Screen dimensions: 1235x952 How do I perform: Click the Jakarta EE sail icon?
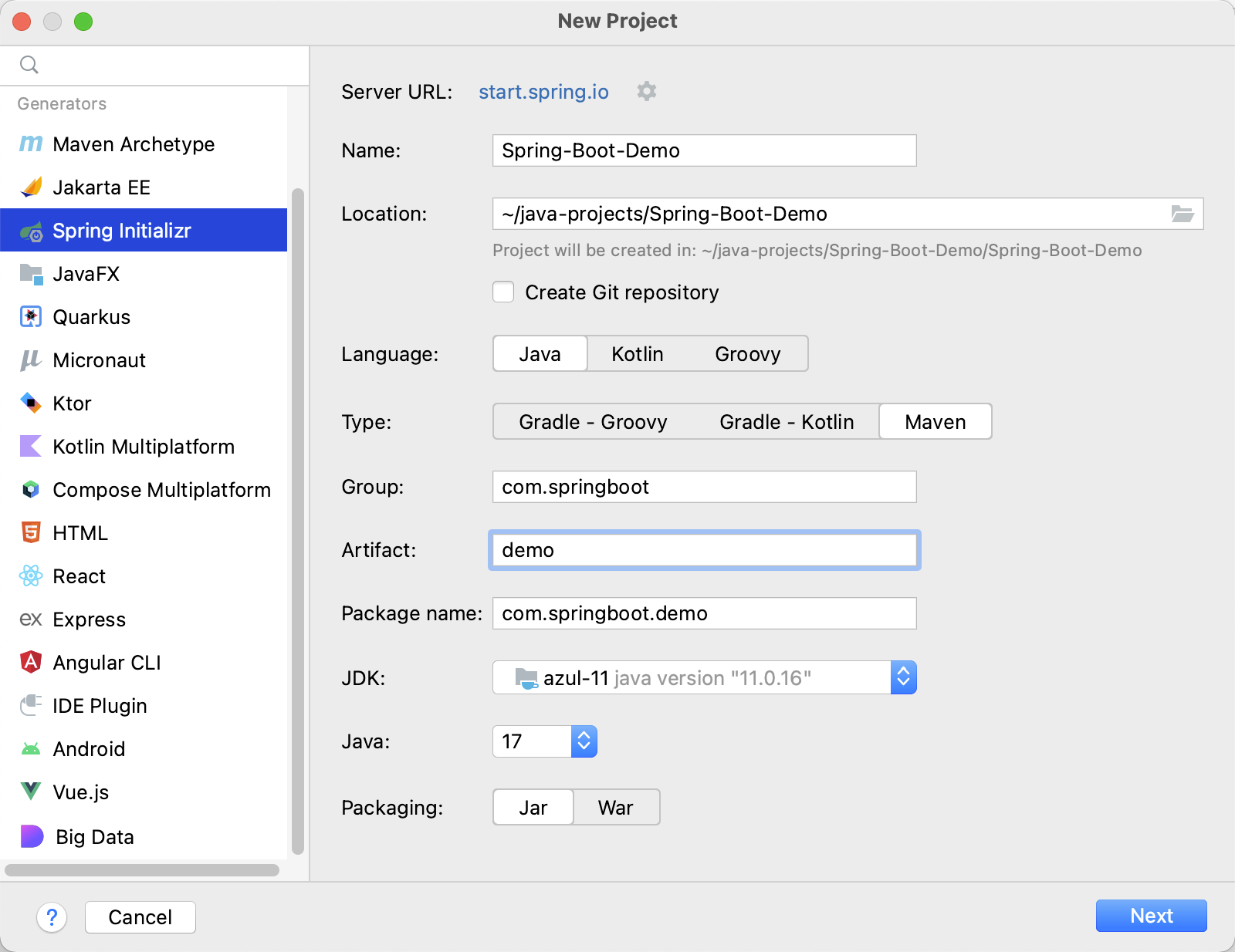(31, 187)
